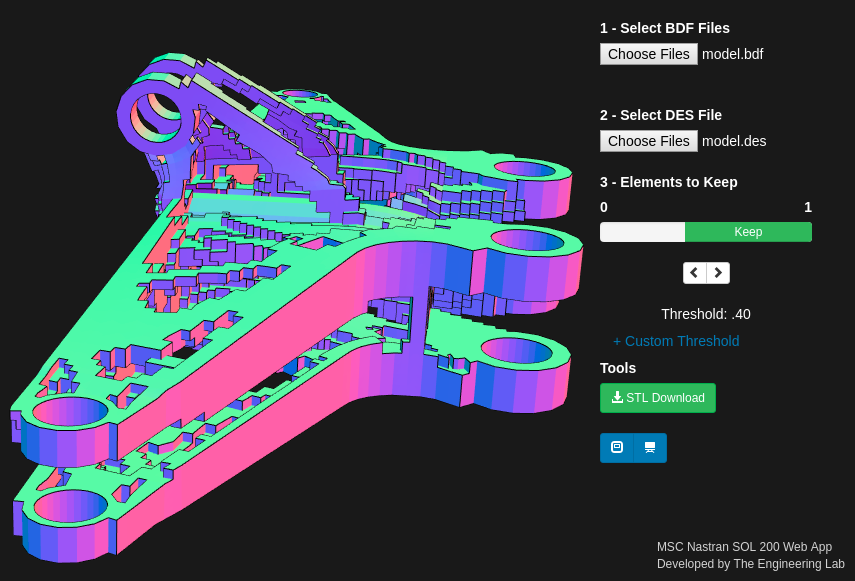Click the Threshold: .40 value text
855x581 pixels.
[x=706, y=314]
